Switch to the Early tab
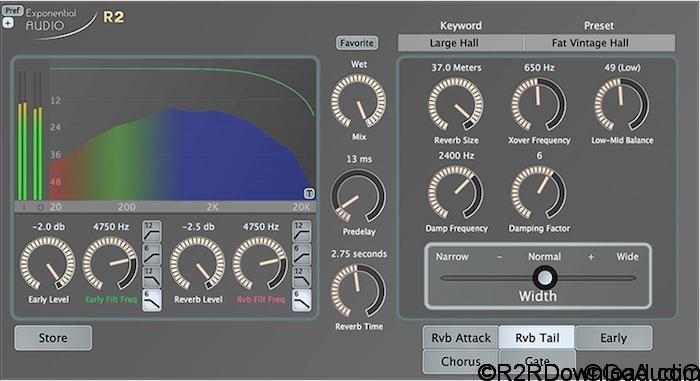The image size is (700, 381). point(614,338)
